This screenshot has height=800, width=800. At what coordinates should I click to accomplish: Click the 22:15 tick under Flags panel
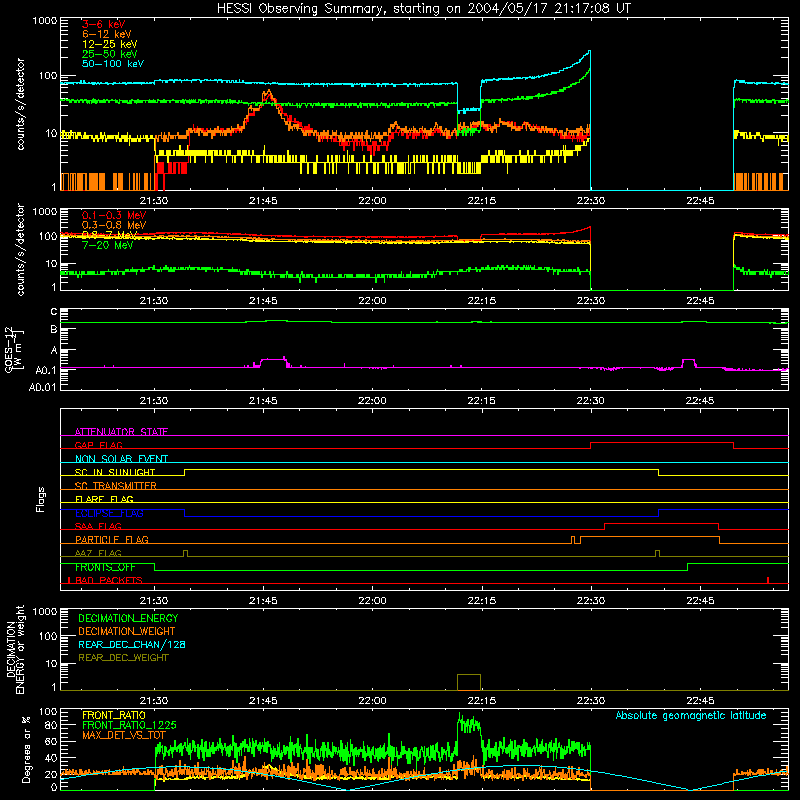pos(482,601)
